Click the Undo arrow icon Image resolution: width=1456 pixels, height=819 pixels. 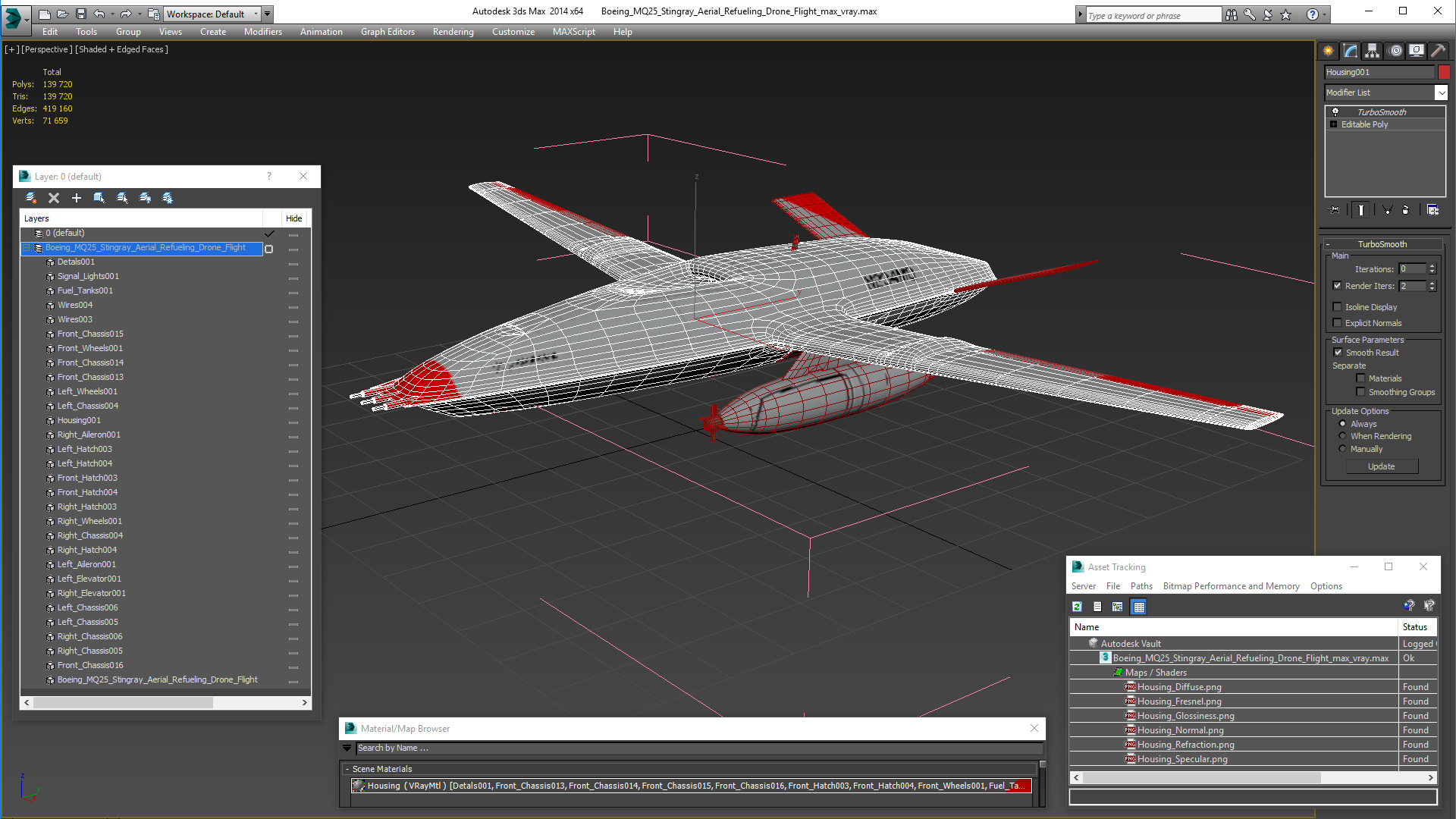[99, 14]
